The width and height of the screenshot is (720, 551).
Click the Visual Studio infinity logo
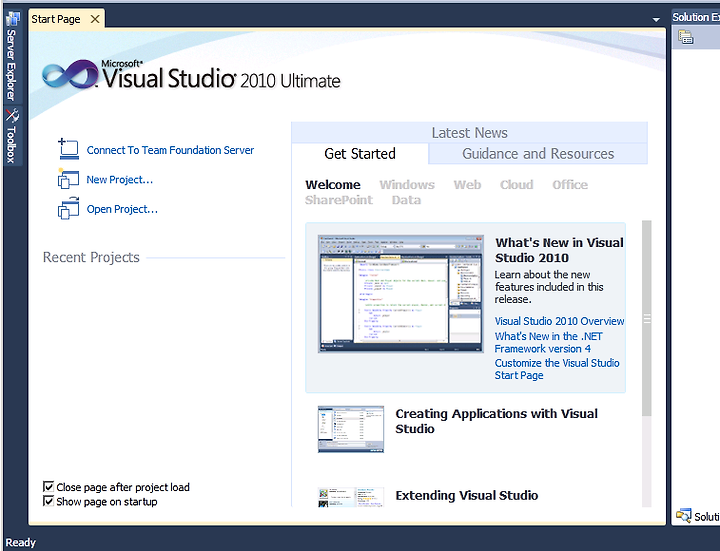pyautogui.click(x=70, y=74)
